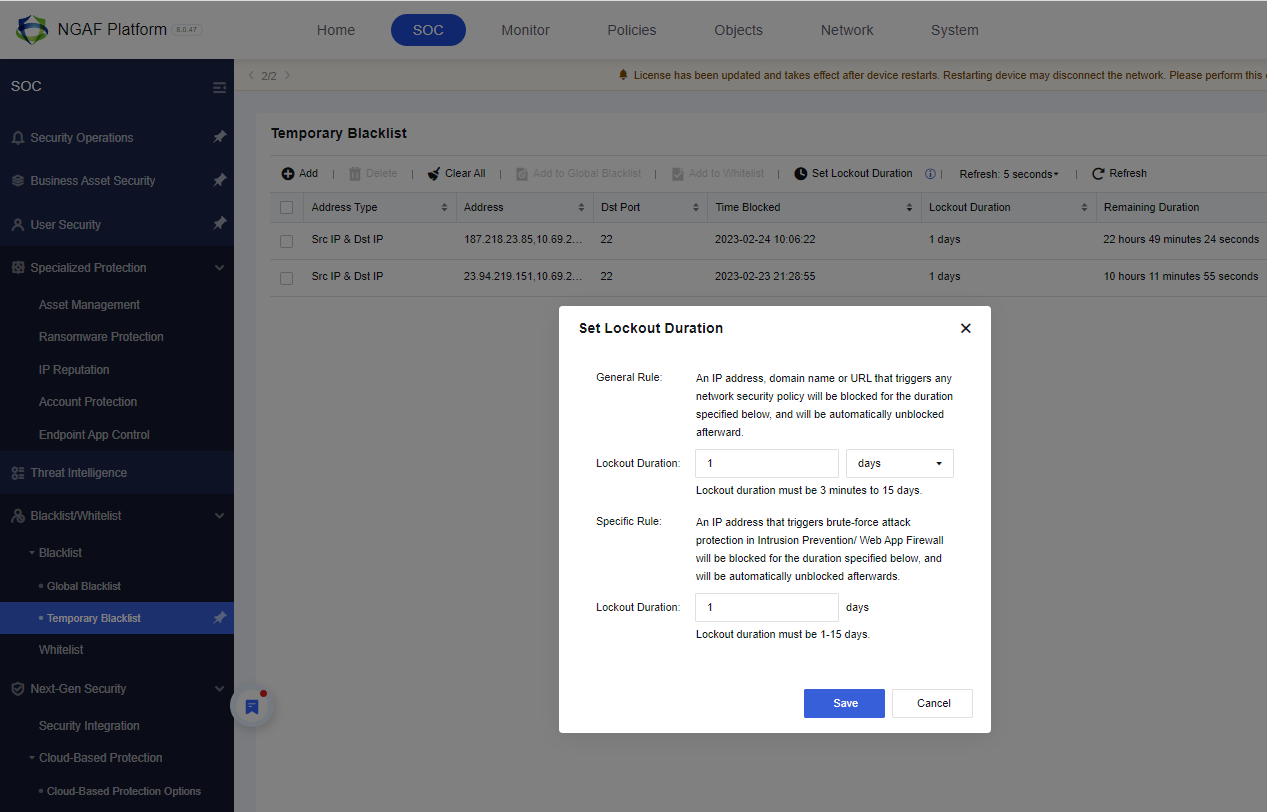The width and height of the screenshot is (1267, 812).
Task: Open the floating chat assistant icon
Action: [252, 707]
